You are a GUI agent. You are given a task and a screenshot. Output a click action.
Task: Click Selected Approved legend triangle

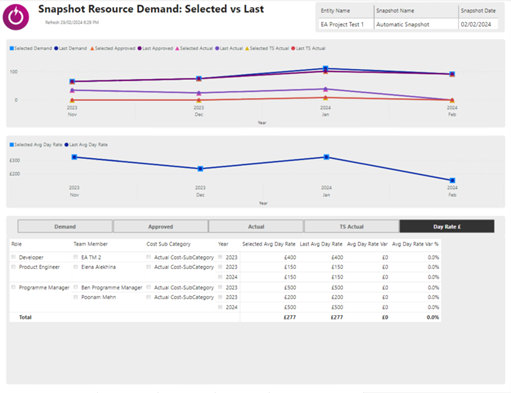pos(92,48)
